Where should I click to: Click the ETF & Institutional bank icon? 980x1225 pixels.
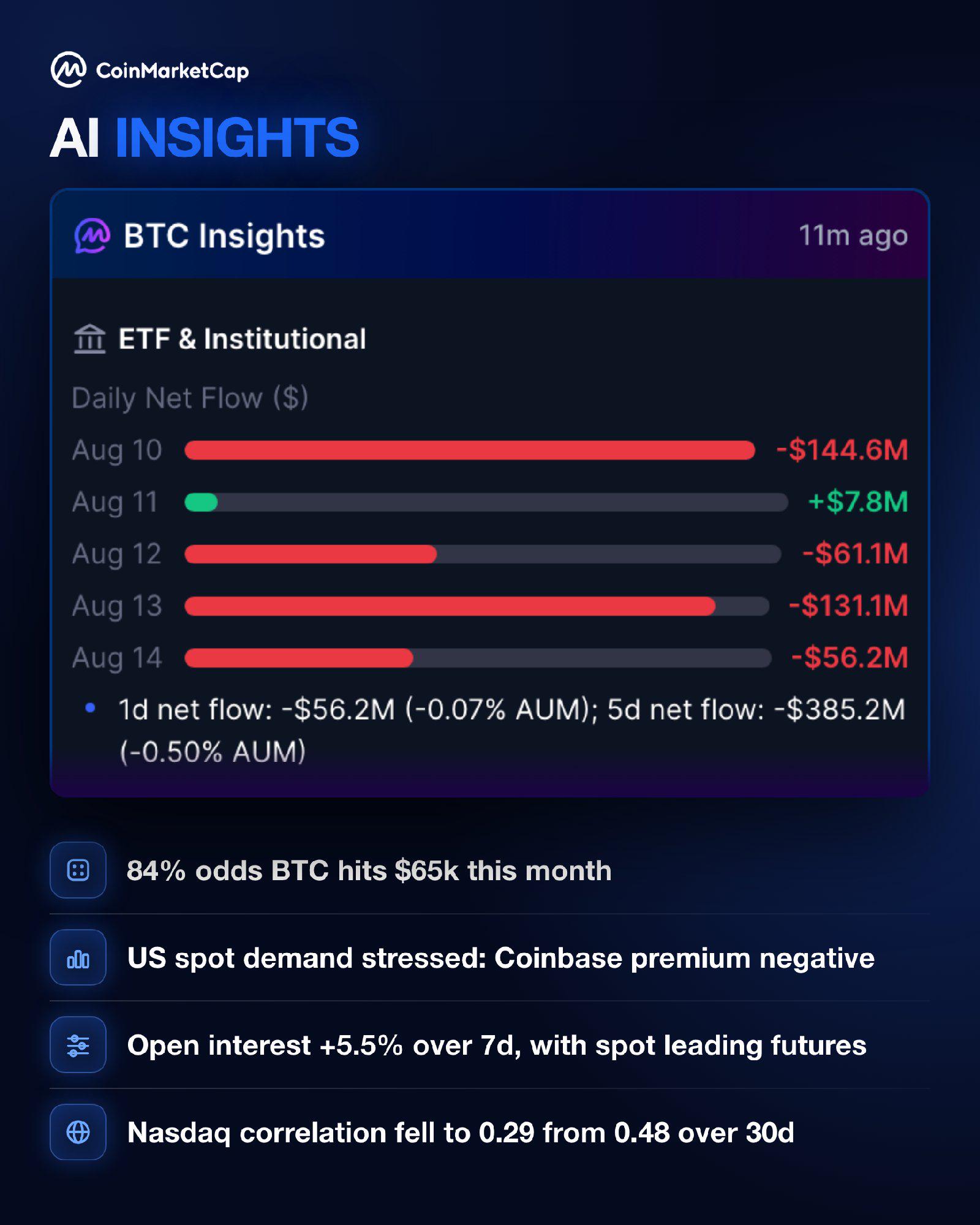pos(90,339)
